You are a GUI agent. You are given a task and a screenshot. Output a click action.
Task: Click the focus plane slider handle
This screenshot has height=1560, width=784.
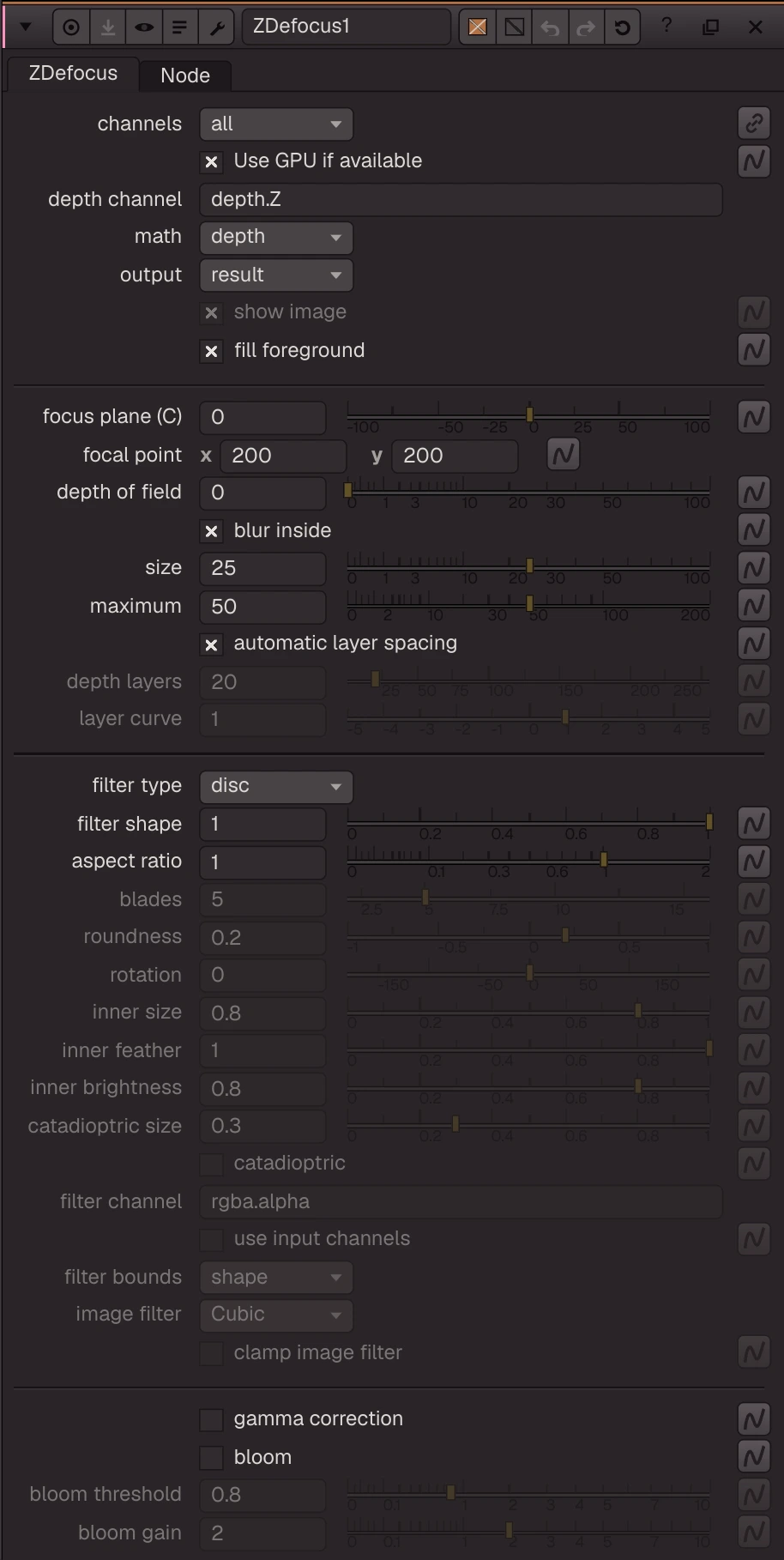click(529, 414)
